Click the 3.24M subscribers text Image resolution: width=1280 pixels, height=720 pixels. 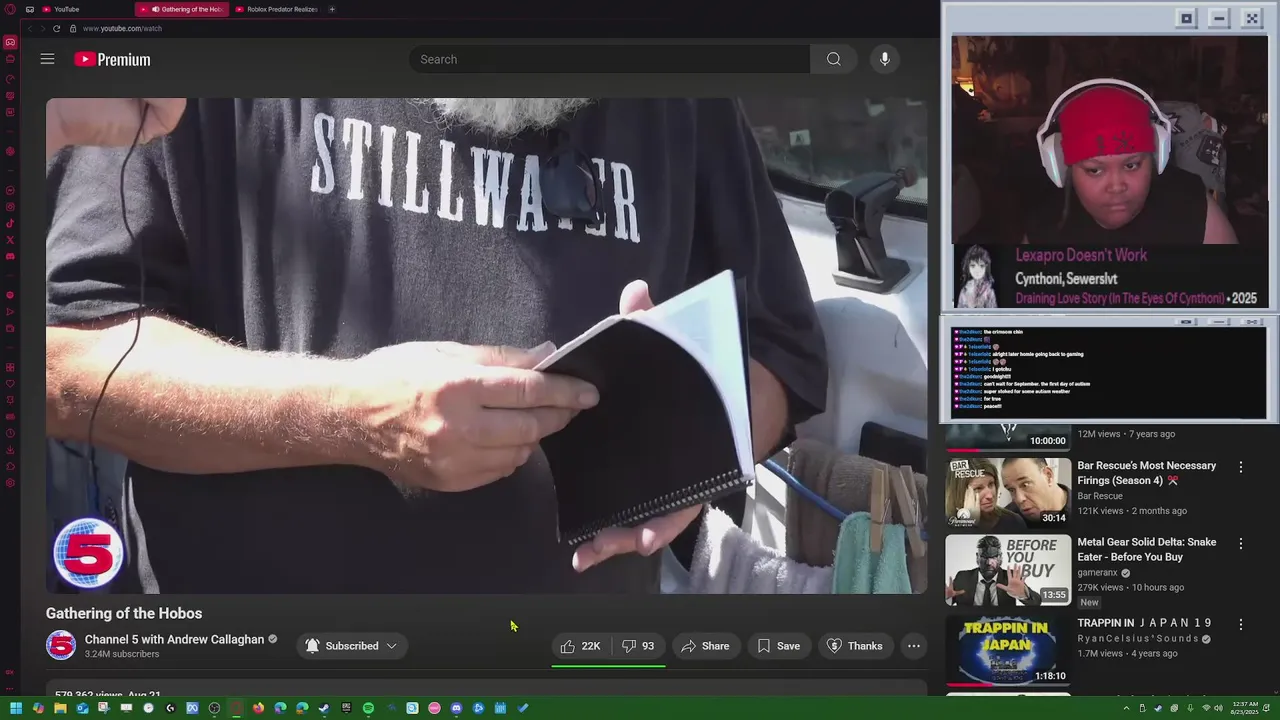[122, 654]
